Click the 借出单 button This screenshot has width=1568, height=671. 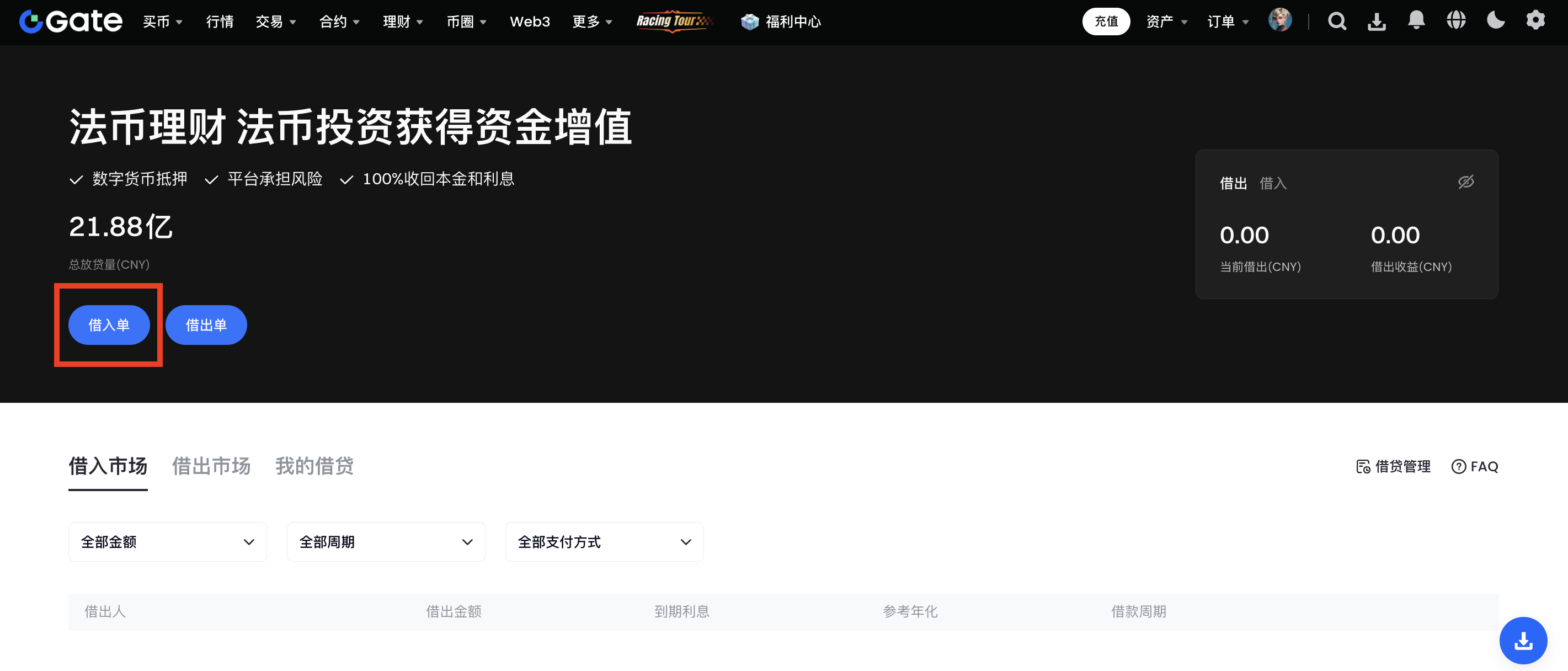coord(206,325)
